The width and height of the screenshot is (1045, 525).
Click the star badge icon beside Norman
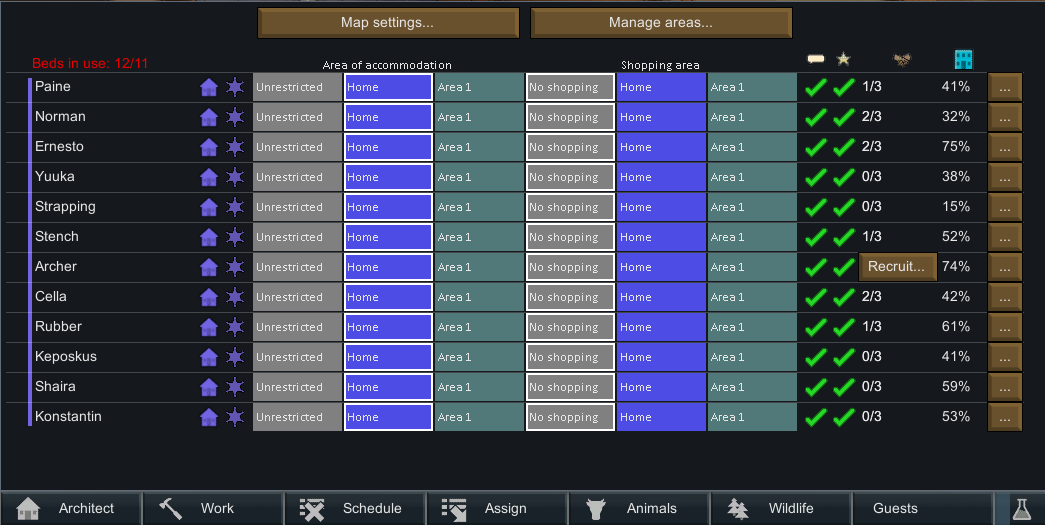click(x=235, y=117)
